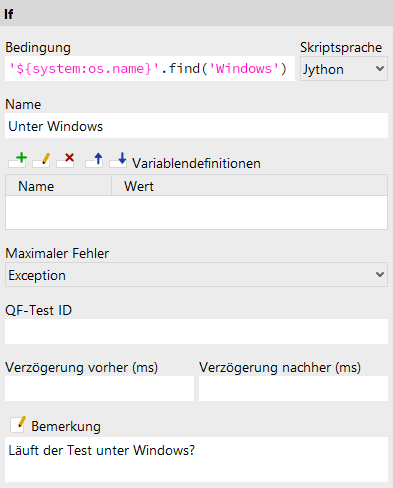
Task: Open the Bemerkung external editor icon
Action: [x=18, y=424]
